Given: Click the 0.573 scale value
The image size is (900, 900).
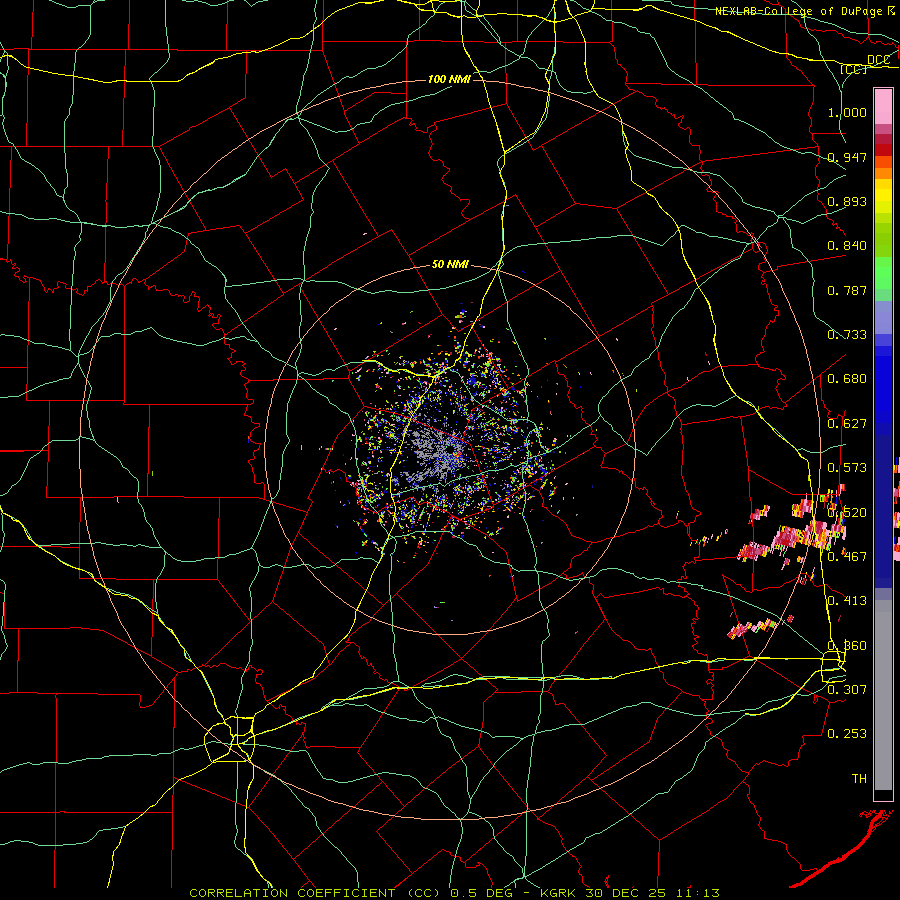Looking at the screenshot, I should pos(847,467).
